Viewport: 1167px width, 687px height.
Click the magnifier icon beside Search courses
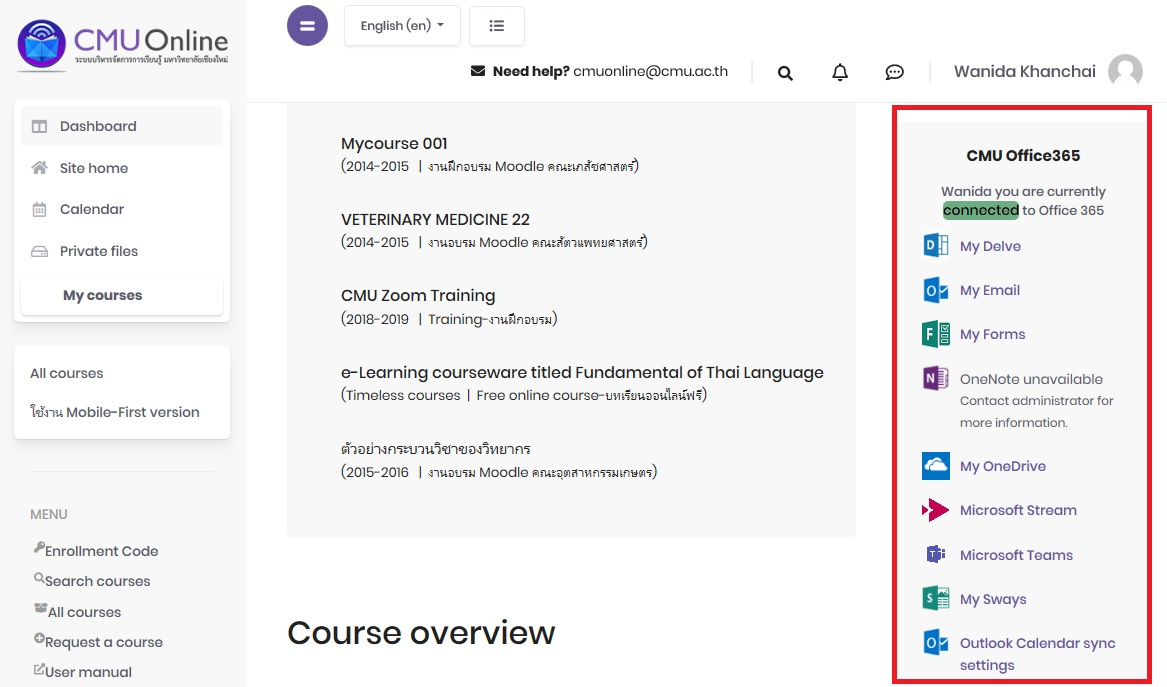tap(39, 578)
